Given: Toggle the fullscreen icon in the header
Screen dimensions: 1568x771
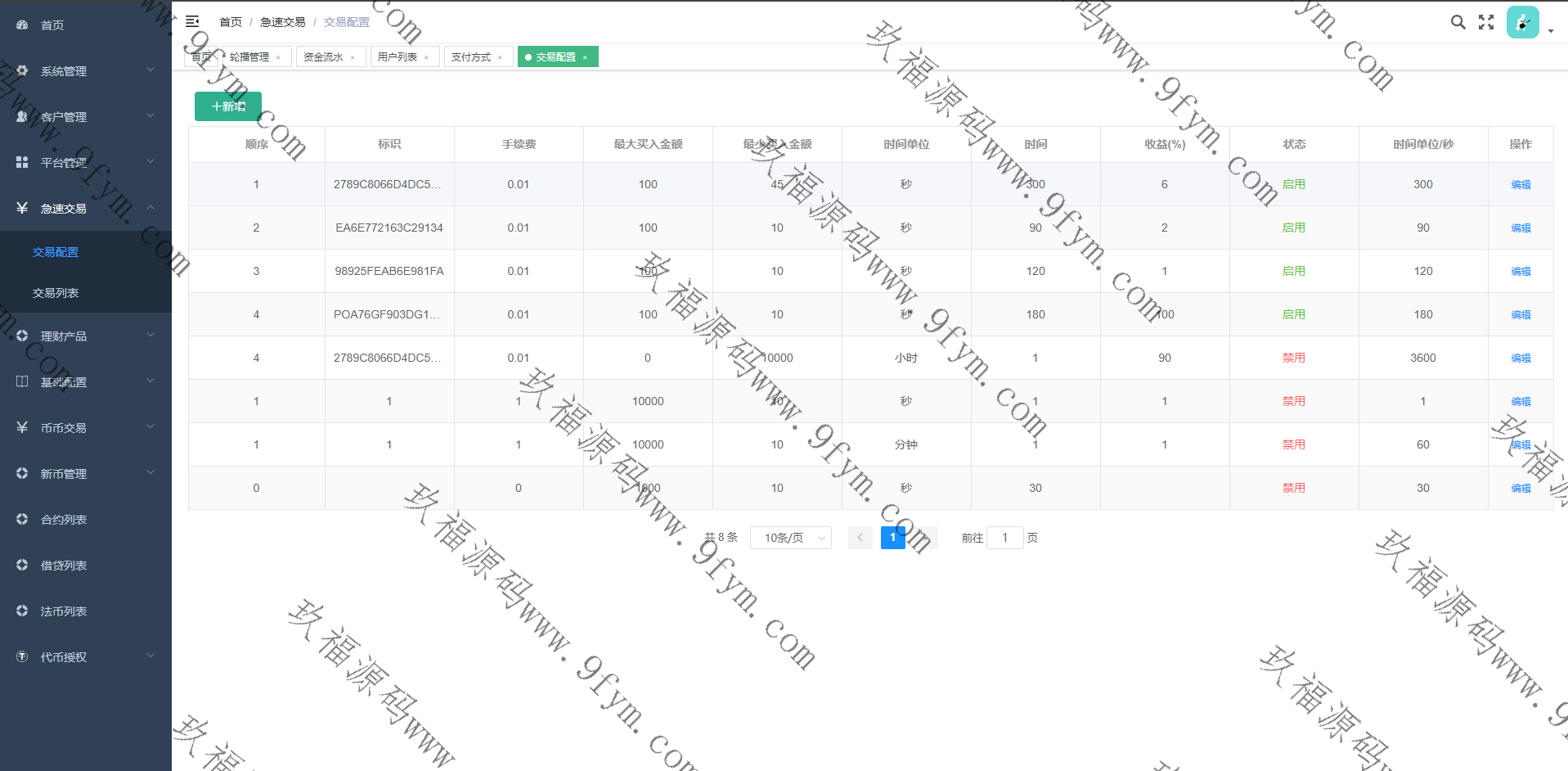Looking at the screenshot, I should (x=1486, y=22).
